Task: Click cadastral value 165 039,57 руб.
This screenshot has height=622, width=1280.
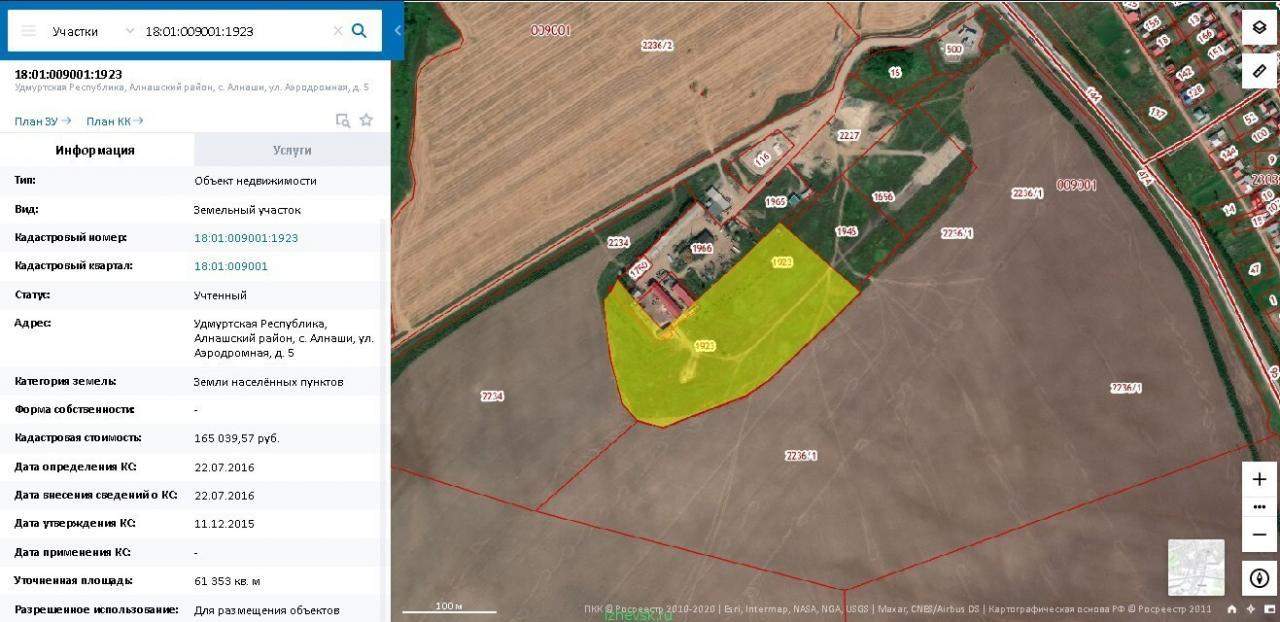Action: point(237,438)
